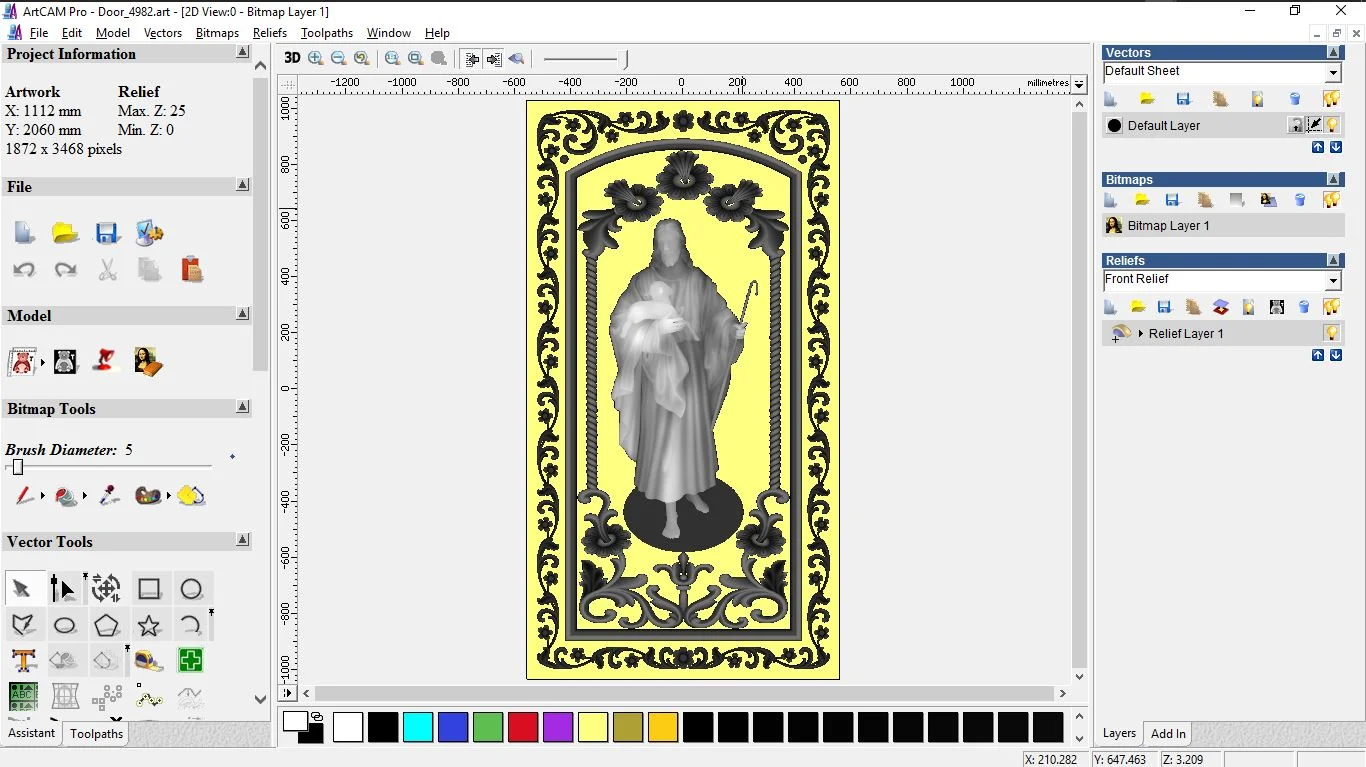Select the red paint brush tool
This screenshot has height=767, width=1366.
pos(23,495)
